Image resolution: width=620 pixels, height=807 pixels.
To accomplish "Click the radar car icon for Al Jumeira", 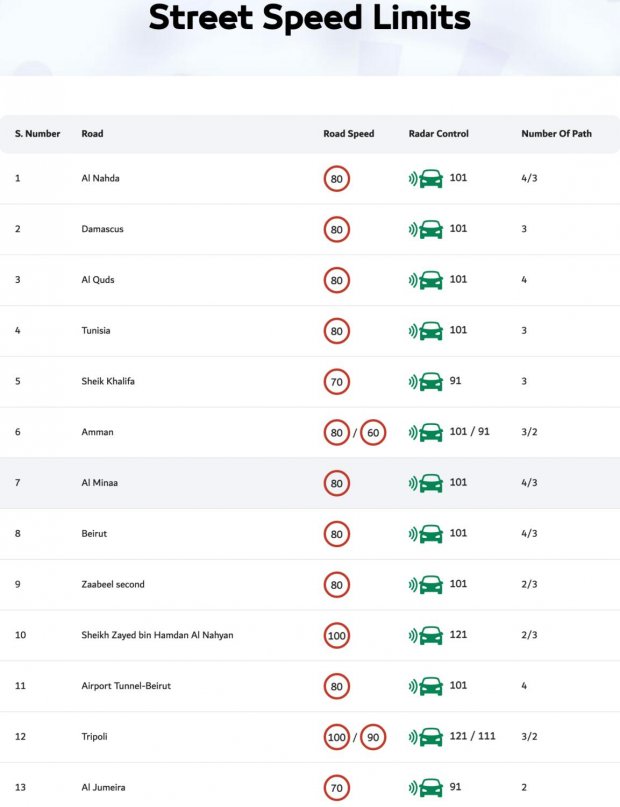I will (426, 787).
